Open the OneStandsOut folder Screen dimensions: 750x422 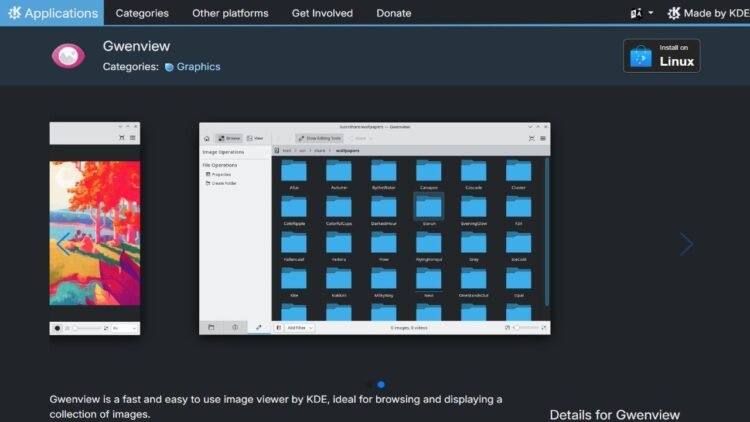pos(474,282)
